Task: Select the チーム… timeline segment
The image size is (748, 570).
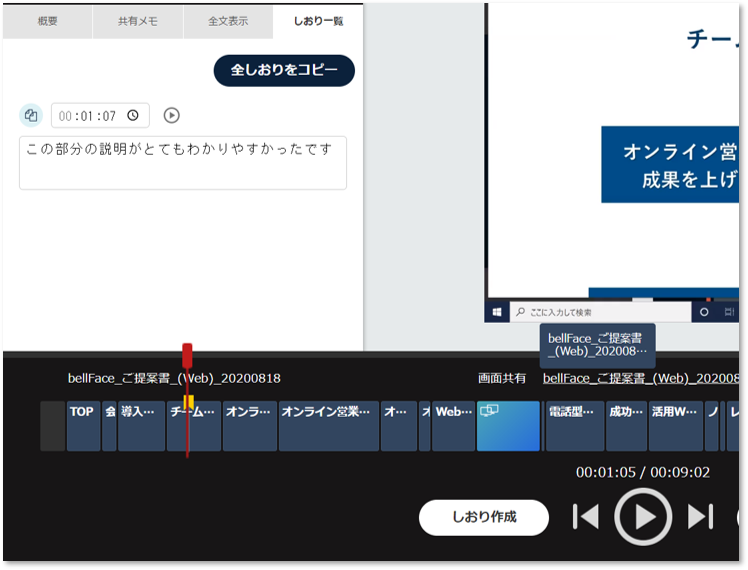Action: pyautogui.click(x=194, y=426)
